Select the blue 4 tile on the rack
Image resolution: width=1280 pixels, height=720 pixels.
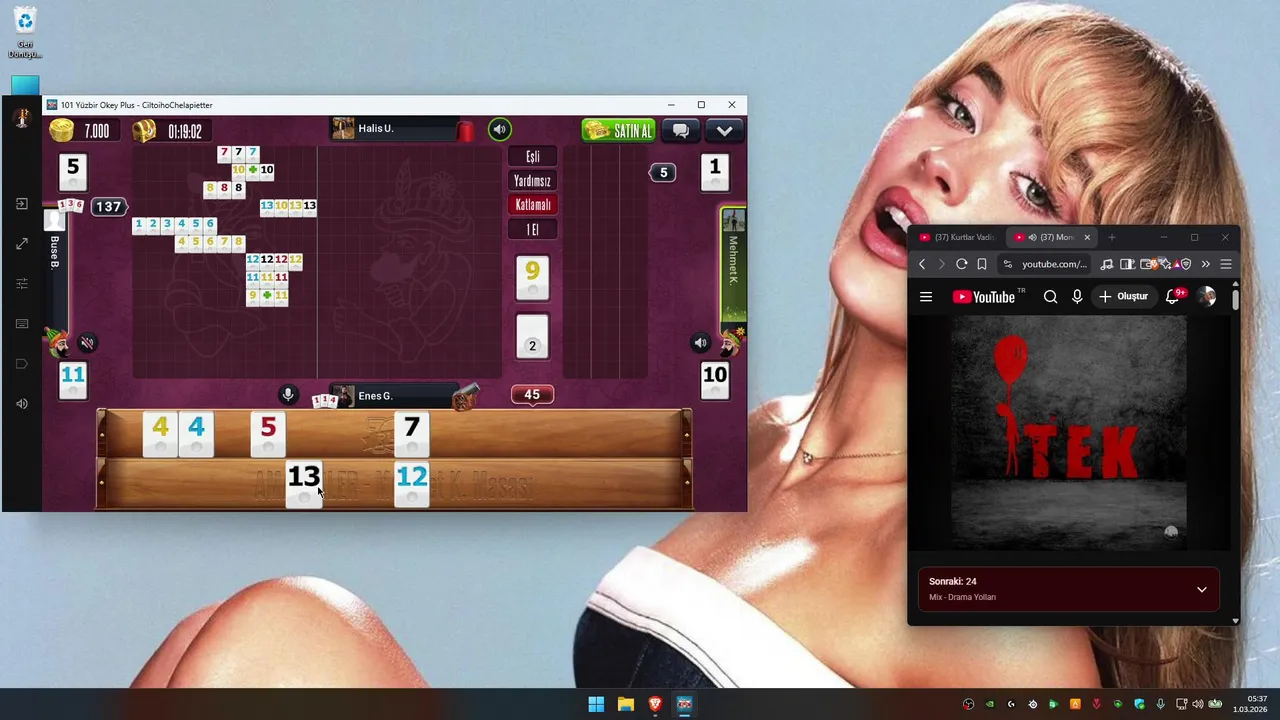pyautogui.click(x=196, y=433)
